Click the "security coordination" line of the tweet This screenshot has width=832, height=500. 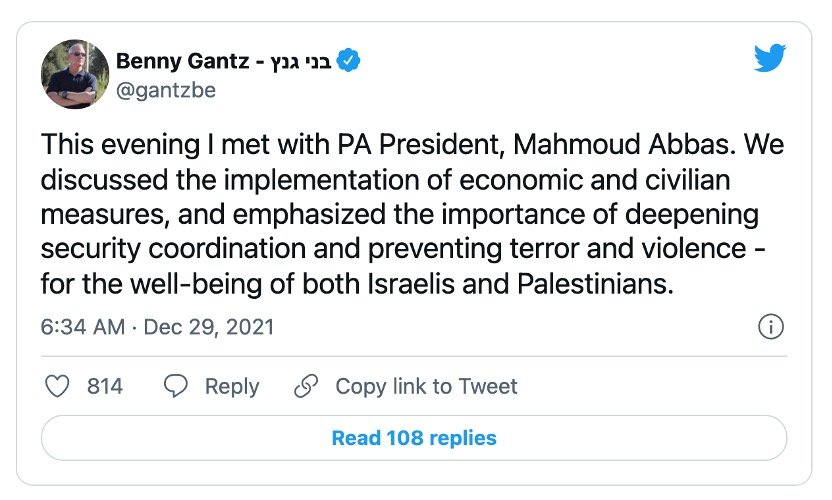(x=413, y=249)
